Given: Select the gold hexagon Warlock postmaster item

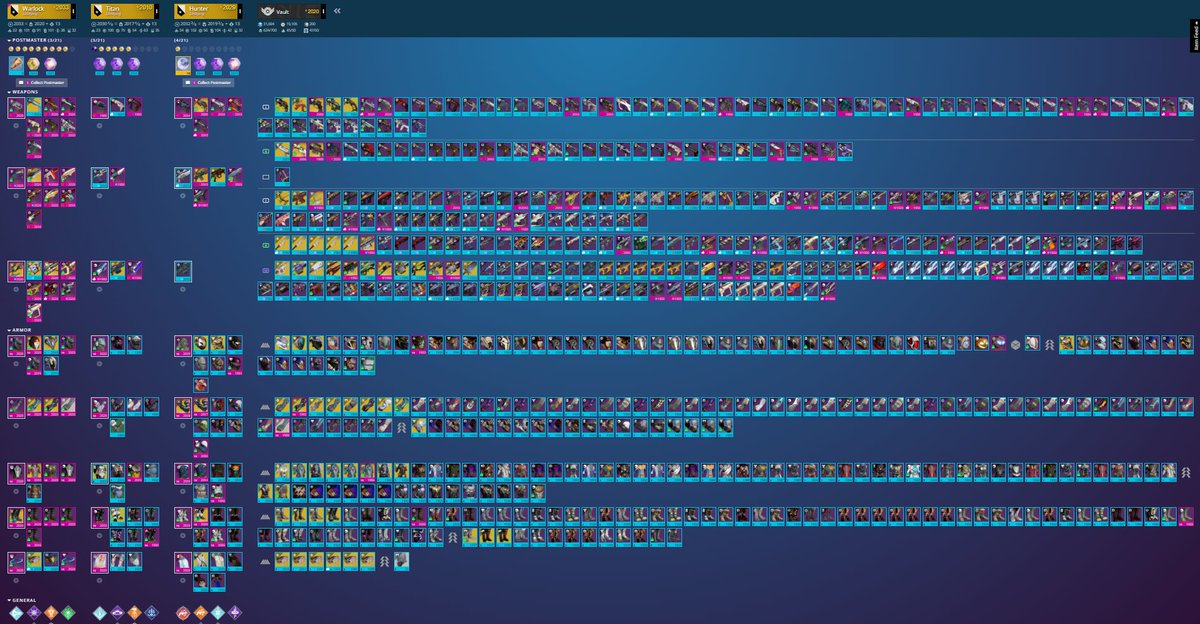Looking at the screenshot, I should pos(33,64).
